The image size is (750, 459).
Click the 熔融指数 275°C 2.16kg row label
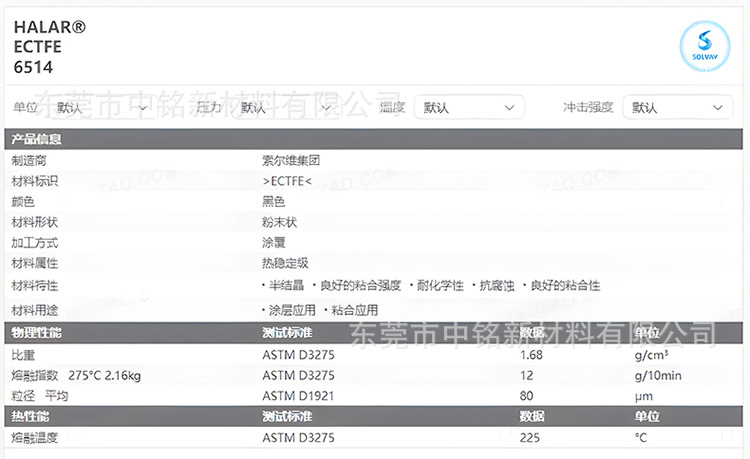click(x=76, y=376)
